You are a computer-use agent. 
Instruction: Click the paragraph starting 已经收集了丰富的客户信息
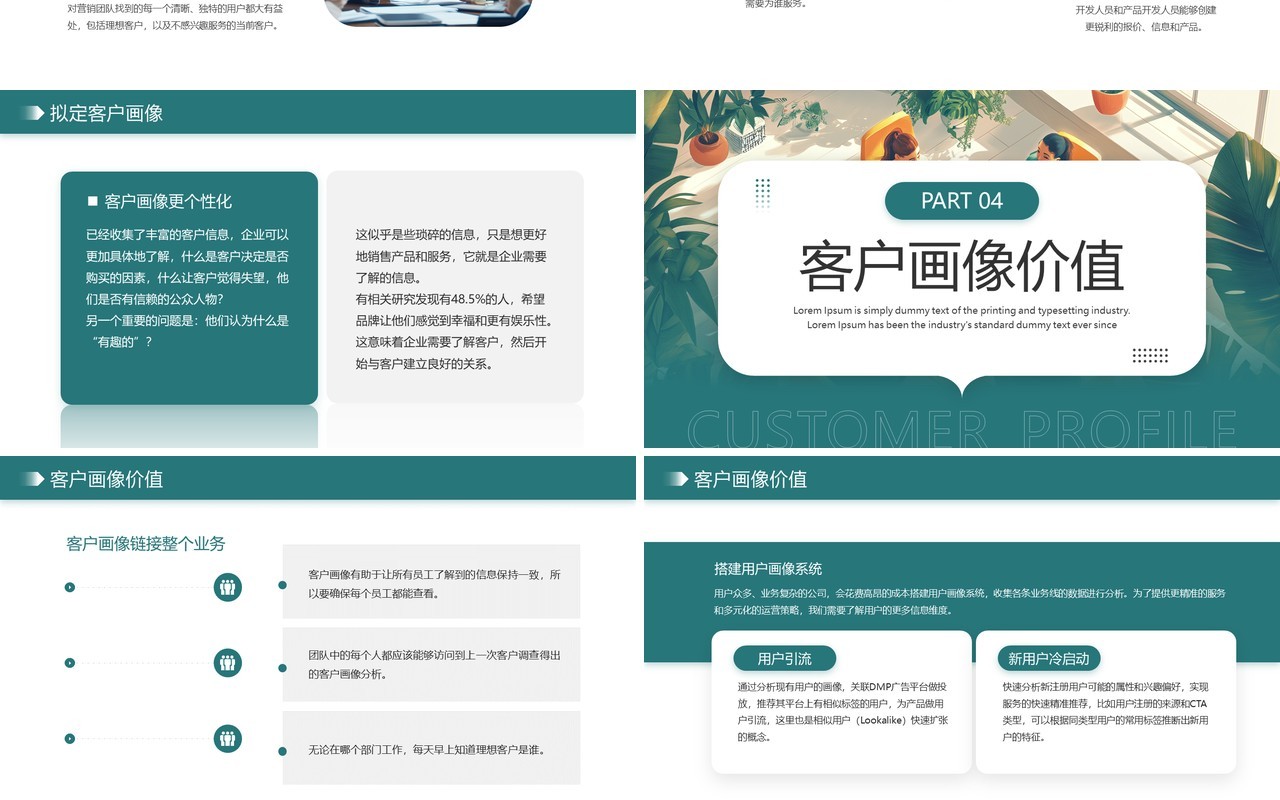click(188, 288)
